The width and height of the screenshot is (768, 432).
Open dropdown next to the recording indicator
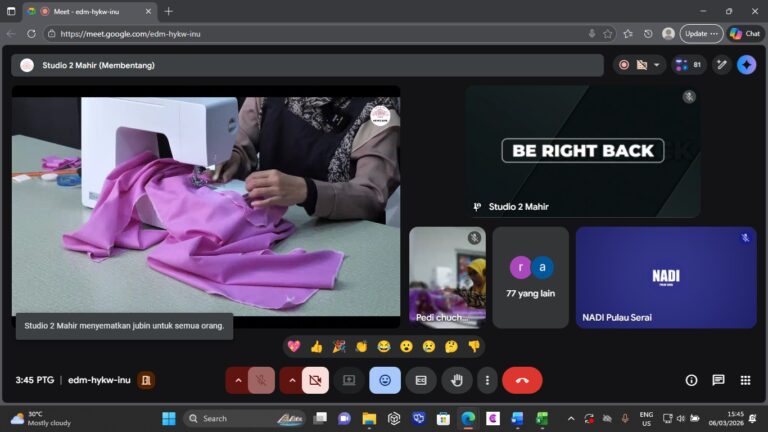657,65
